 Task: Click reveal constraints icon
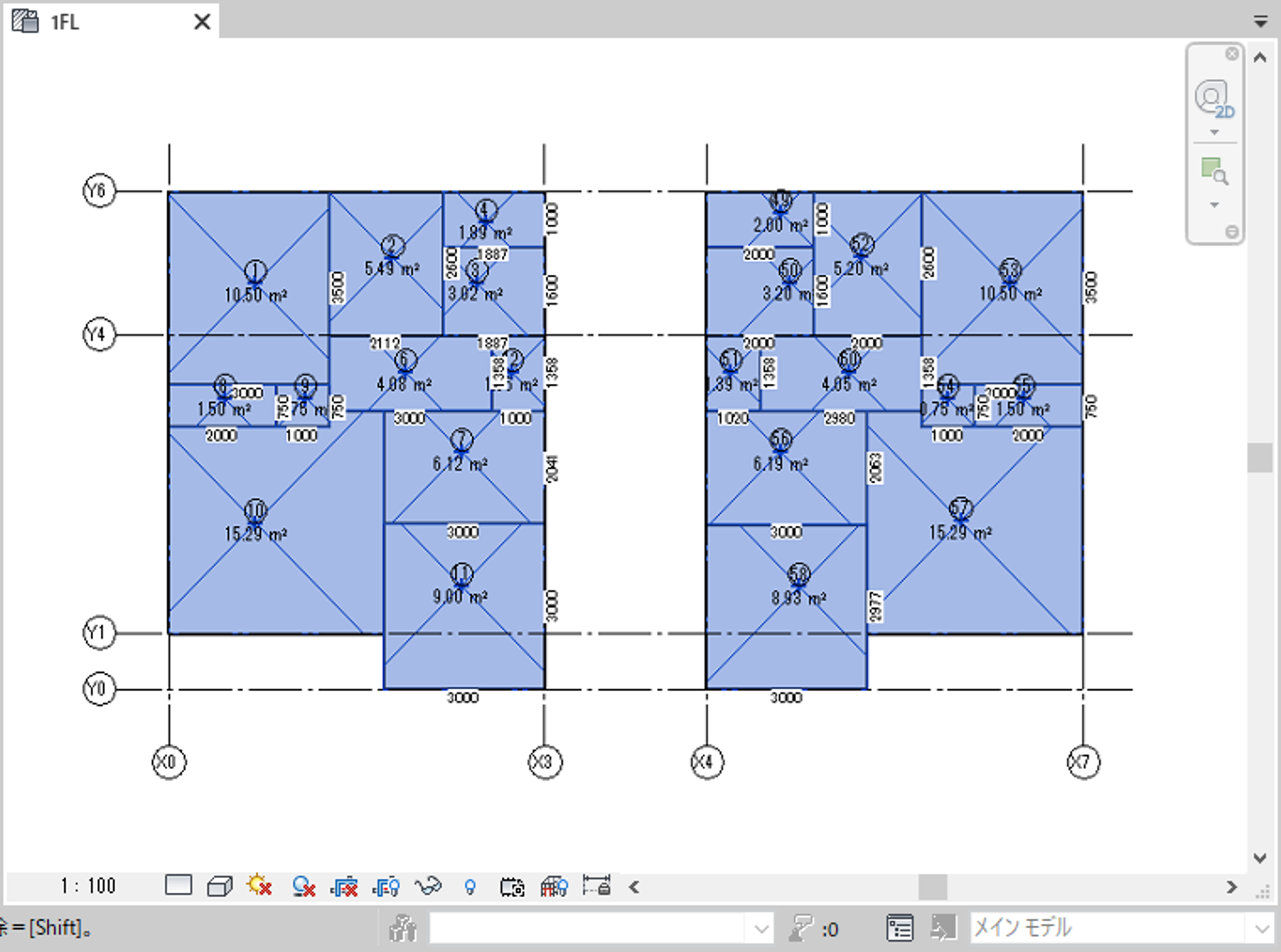tap(596, 885)
